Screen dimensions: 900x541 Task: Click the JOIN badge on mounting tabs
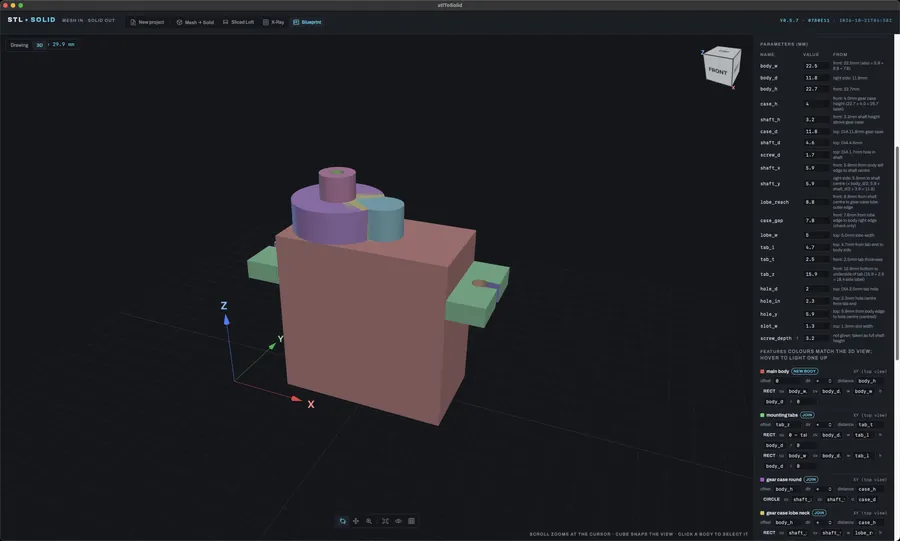[x=807, y=415]
